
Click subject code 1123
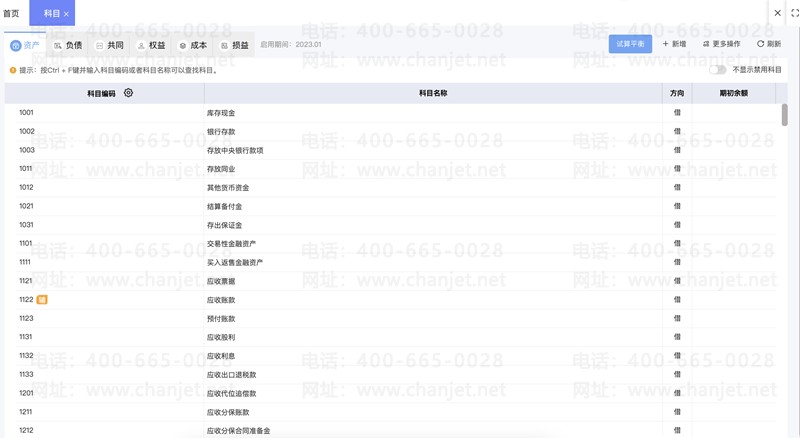click(x=27, y=318)
